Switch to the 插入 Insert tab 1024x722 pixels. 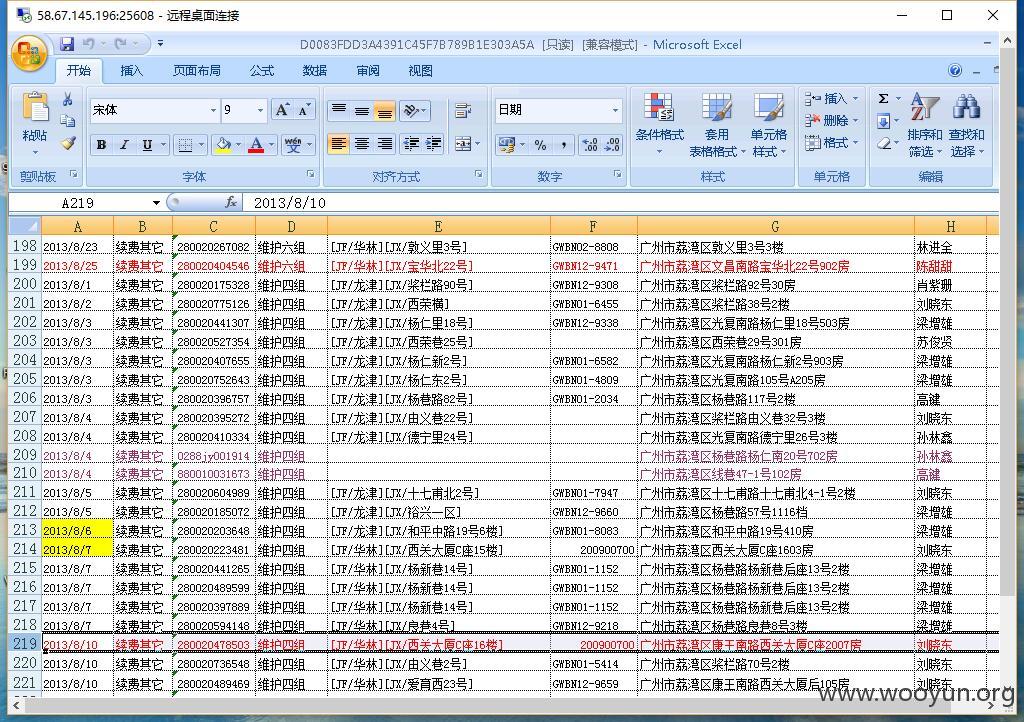click(x=131, y=71)
